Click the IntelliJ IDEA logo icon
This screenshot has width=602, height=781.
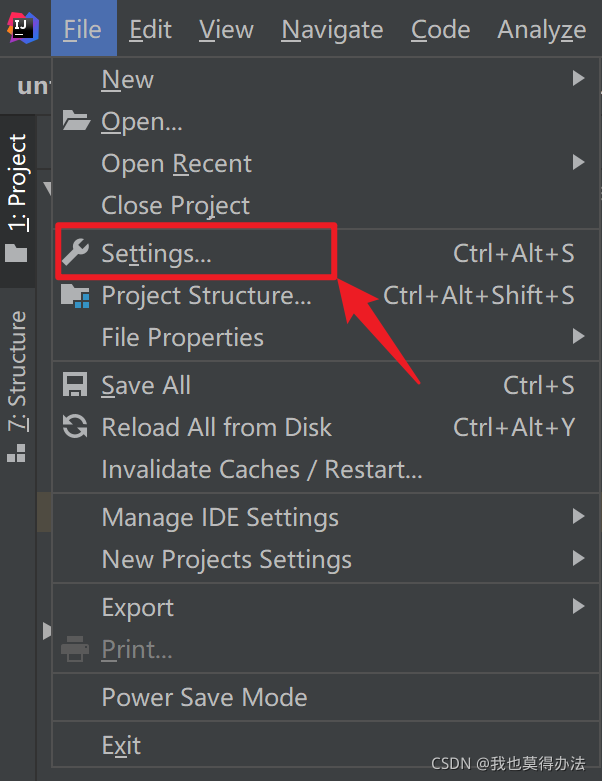pyautogui.click(x=22, y=27)
